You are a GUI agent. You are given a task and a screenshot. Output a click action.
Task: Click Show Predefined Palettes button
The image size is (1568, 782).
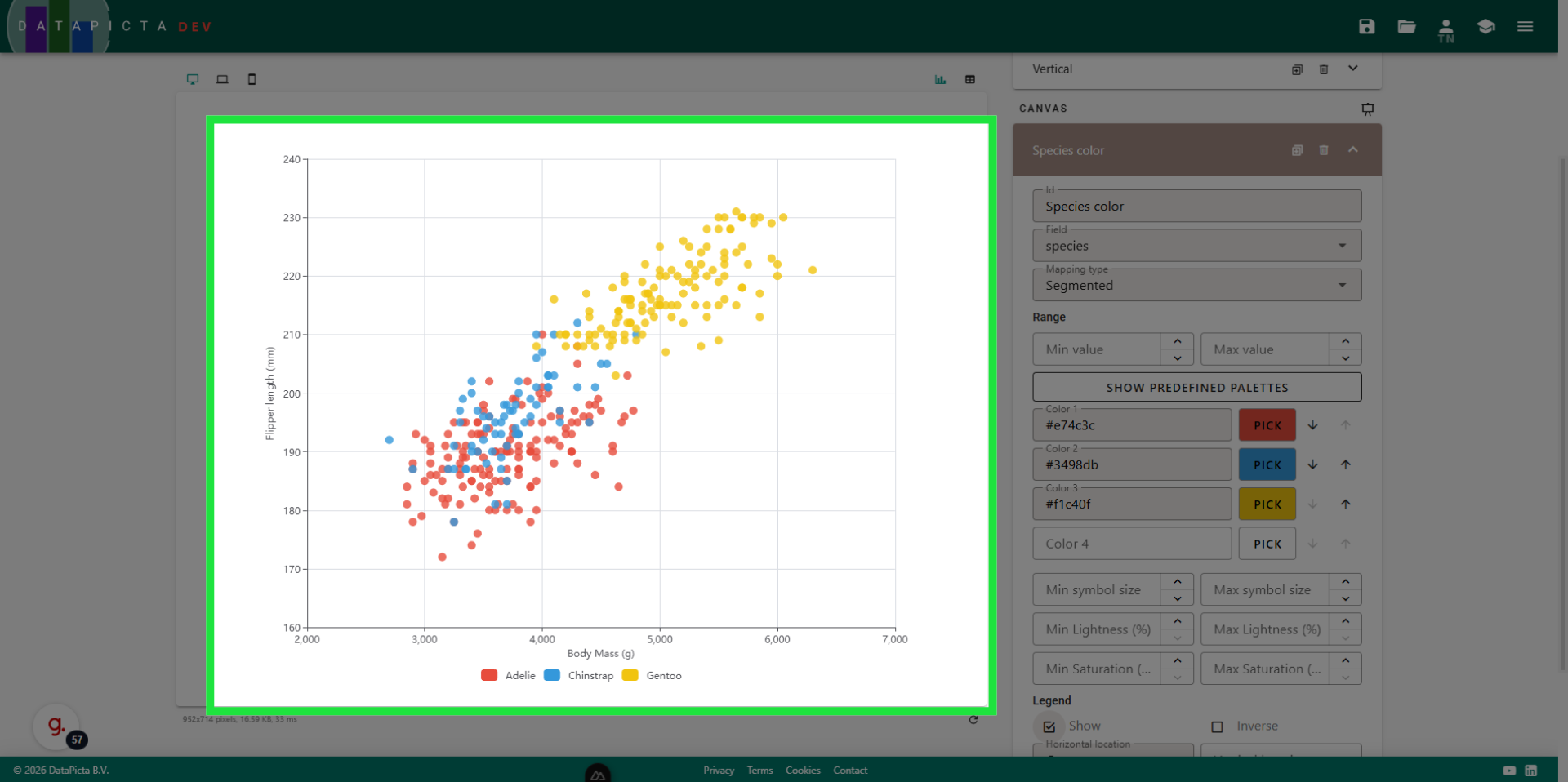1196,388
